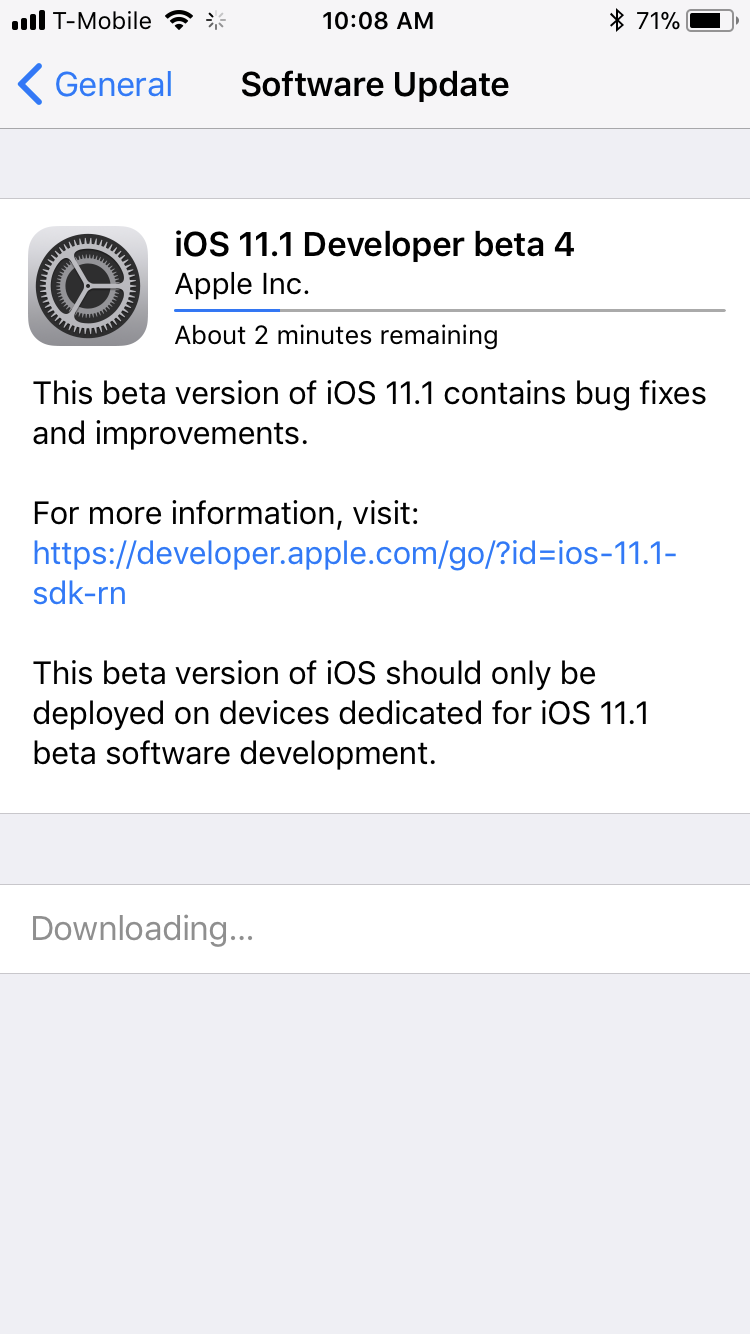Tap the Settings gear app icon
The width and height of the screenshot is (750, 1334).
point(88,286)
